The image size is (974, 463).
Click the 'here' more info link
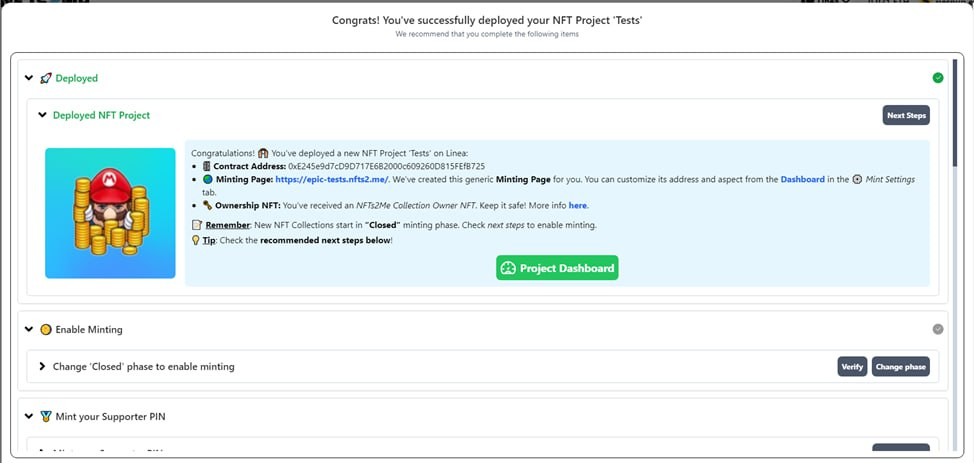pyautogui.click(x=578, y=205)
